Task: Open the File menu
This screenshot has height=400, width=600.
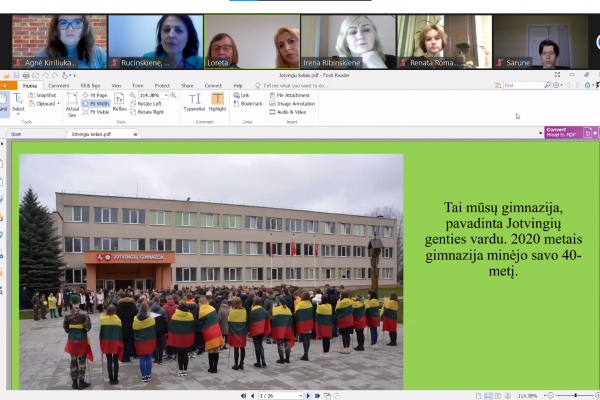Action: tap(8, 85)
